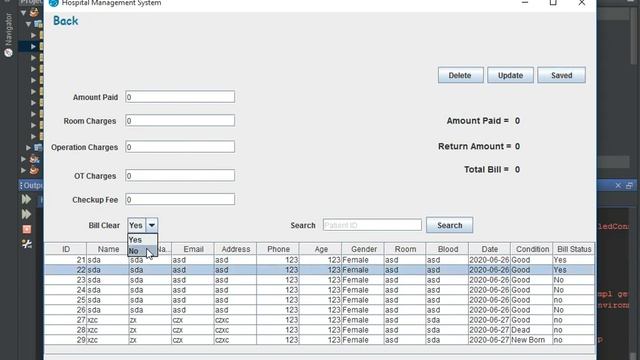
Task: Click the Dead condition cell in row 28
Action: (x=532, y=330)
